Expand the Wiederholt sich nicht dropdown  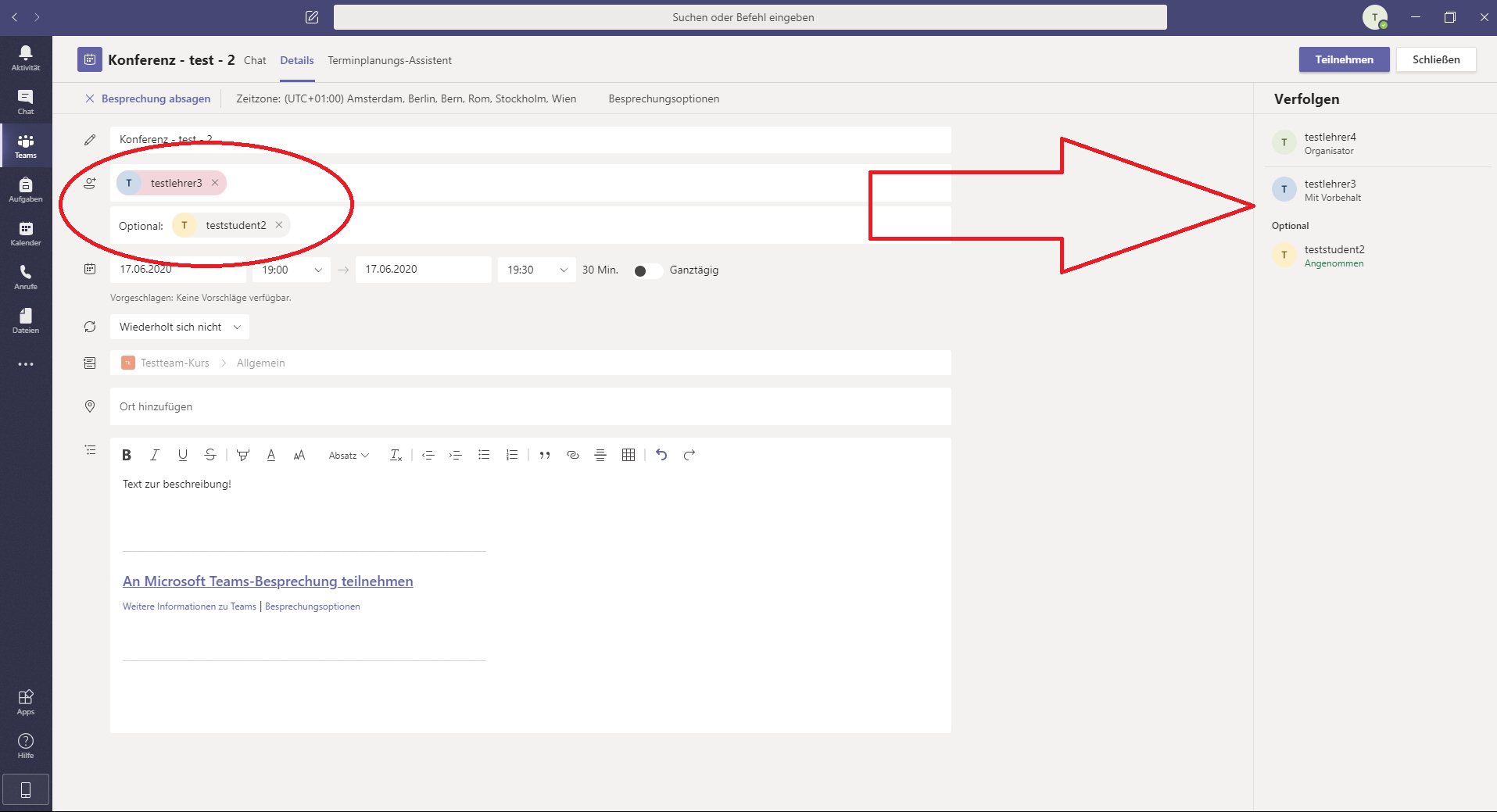tap(180, 327)
